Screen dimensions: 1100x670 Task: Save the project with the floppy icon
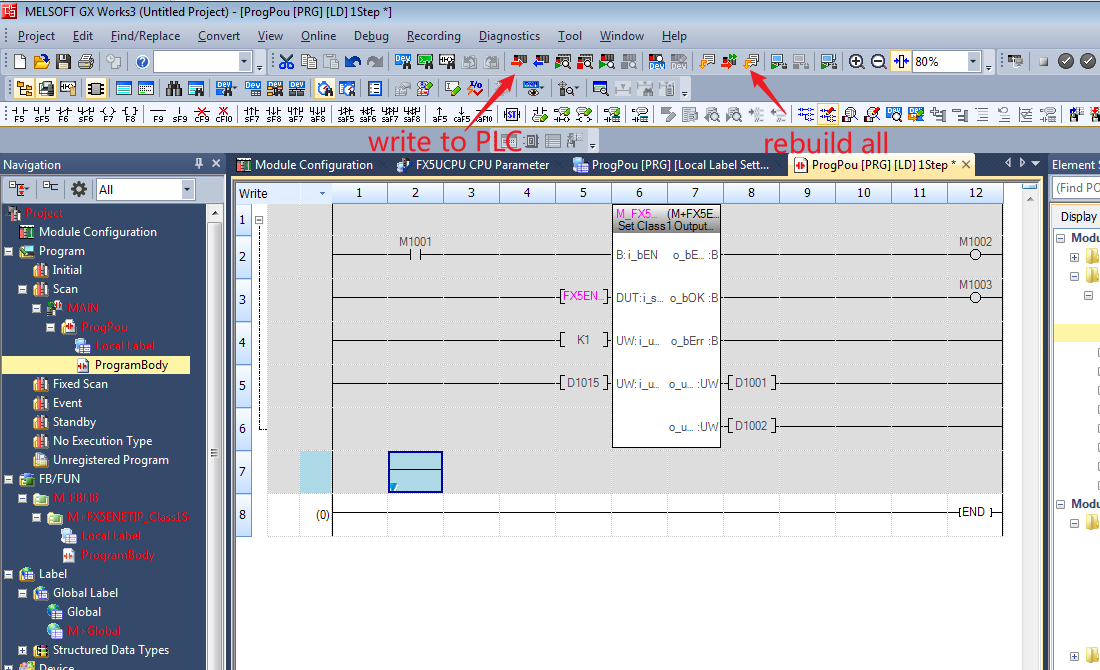pos(63,62)
